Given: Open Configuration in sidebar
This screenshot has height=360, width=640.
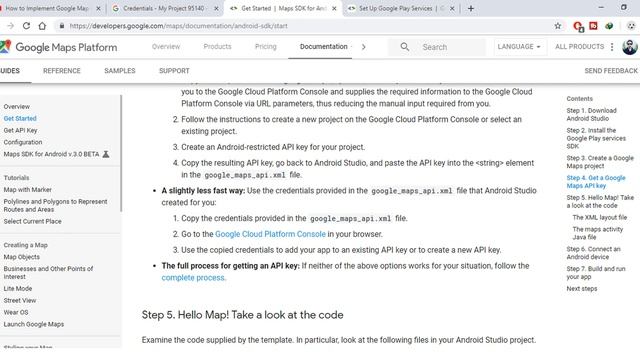Looking at the screenshot, I should [x=23, y=142].
